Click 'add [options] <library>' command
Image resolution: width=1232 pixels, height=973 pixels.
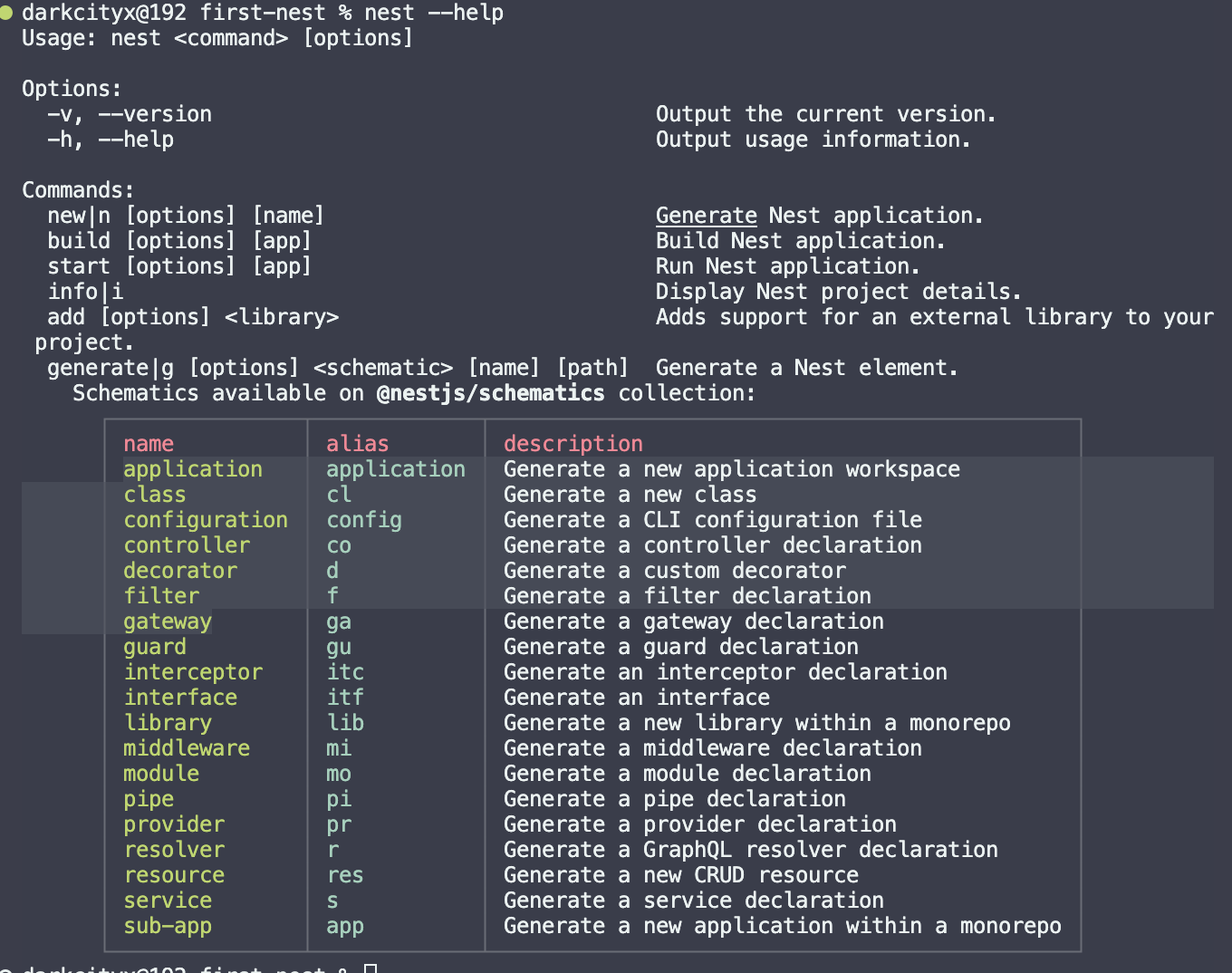[193, 317]
